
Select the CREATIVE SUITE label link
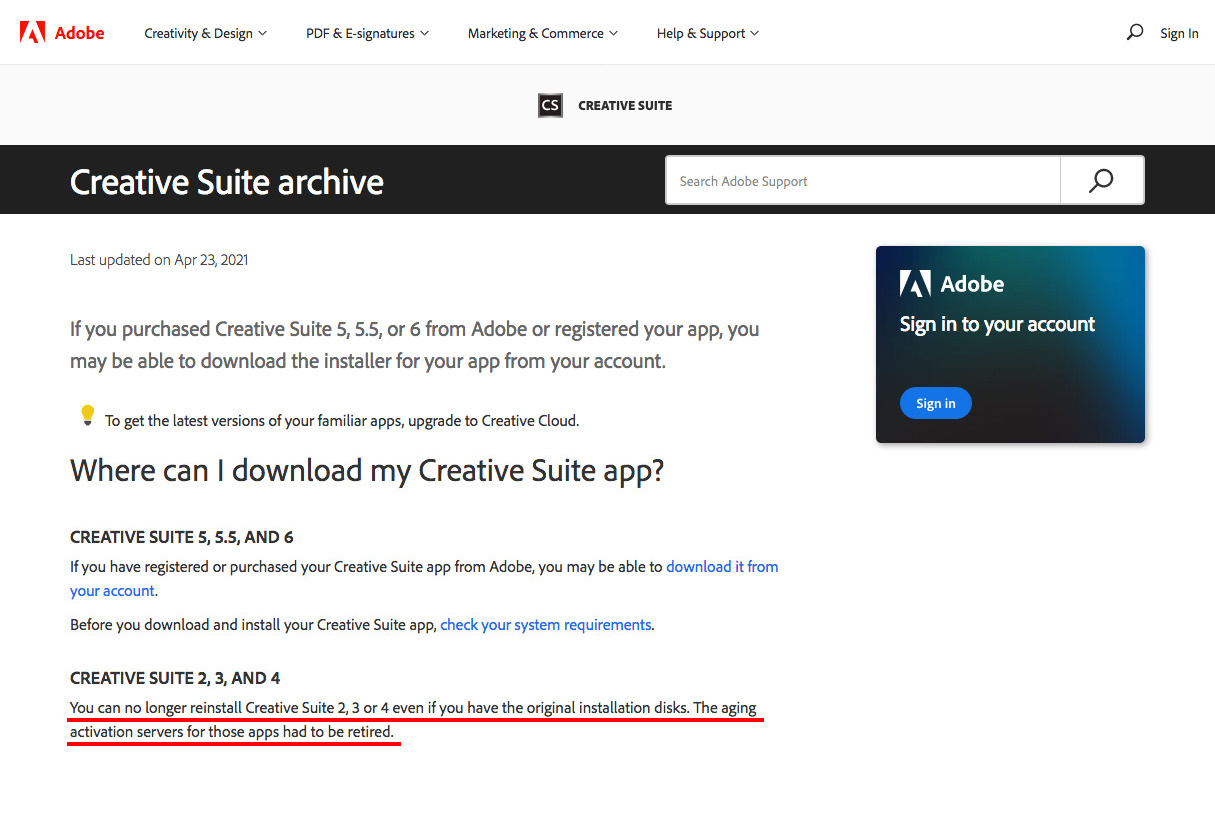coord(625,105)
